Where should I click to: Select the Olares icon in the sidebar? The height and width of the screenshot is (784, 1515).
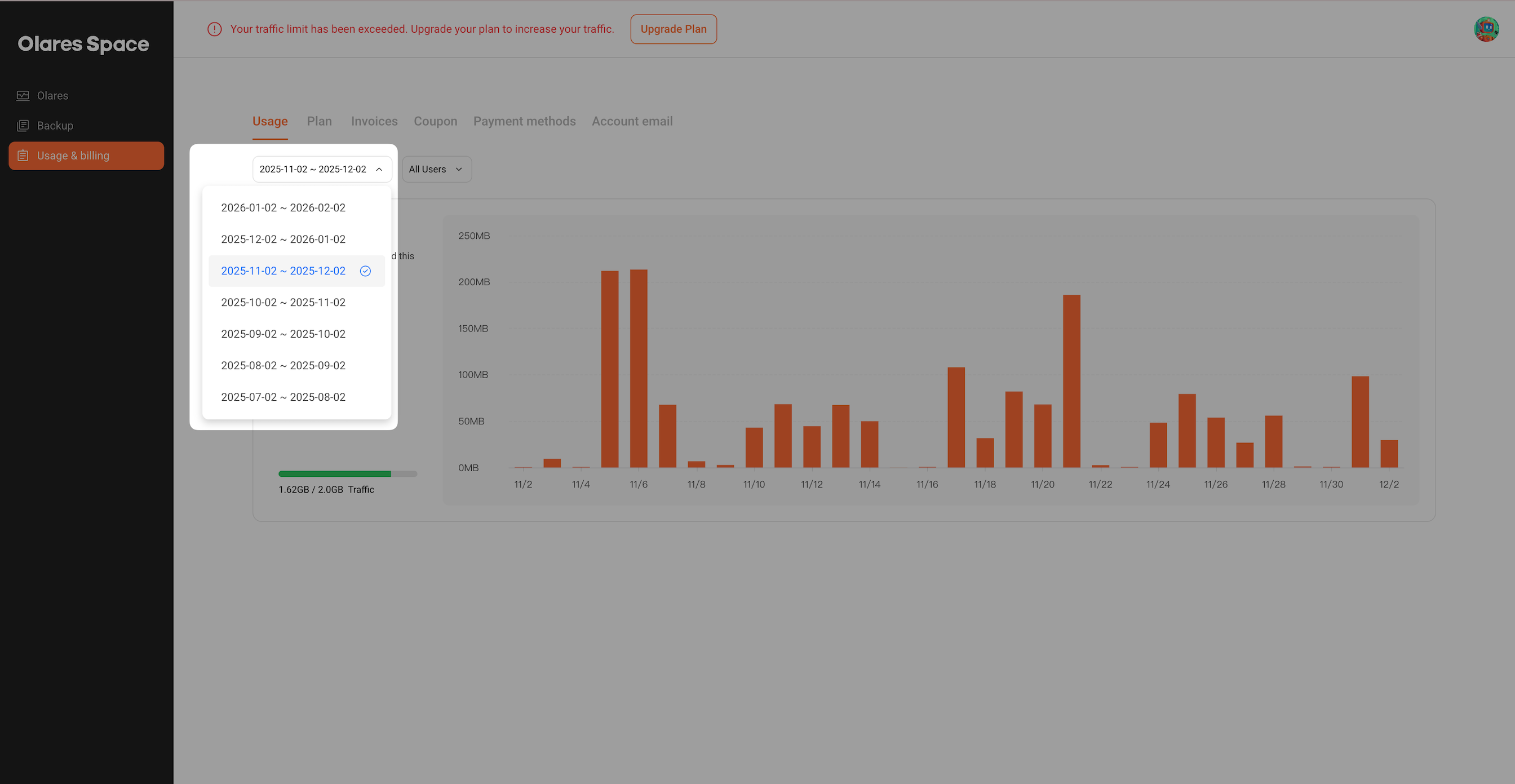[x=23, y=95]
